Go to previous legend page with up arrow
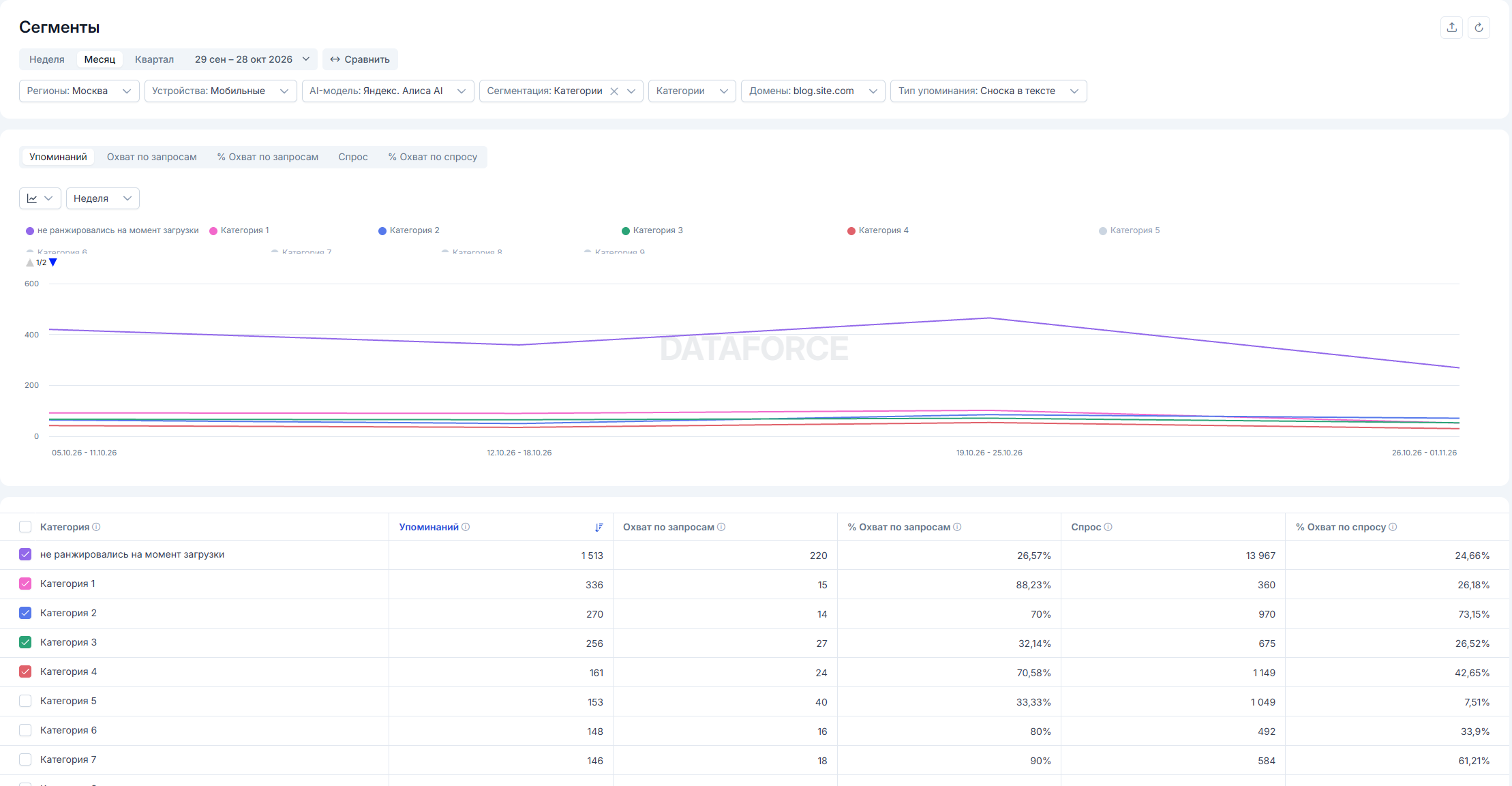1512x786 pixels. 30,262
